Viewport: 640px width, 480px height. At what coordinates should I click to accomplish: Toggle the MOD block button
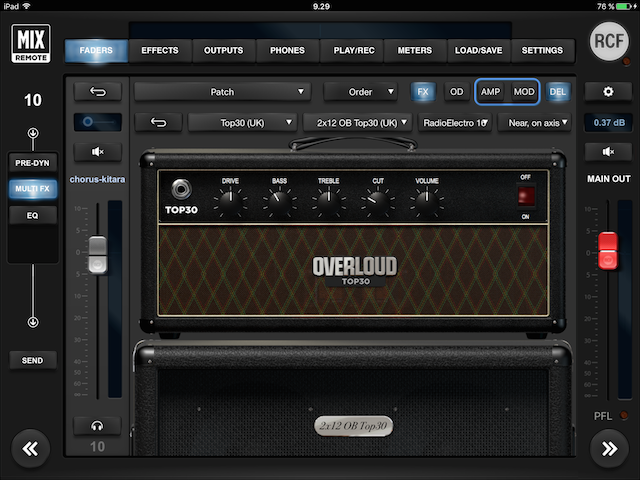coord(524,92)
